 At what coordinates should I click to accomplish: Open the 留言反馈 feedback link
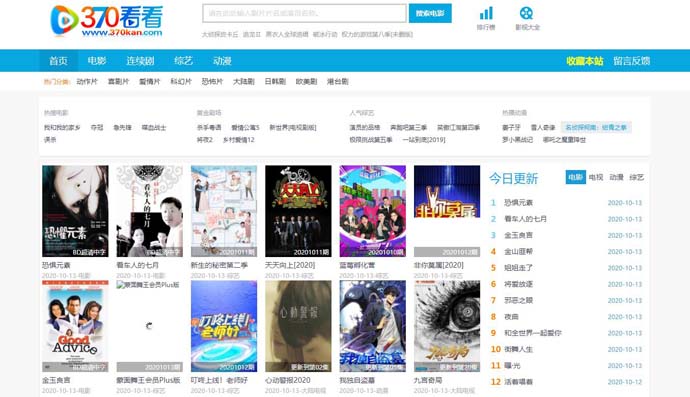[631, 61]
